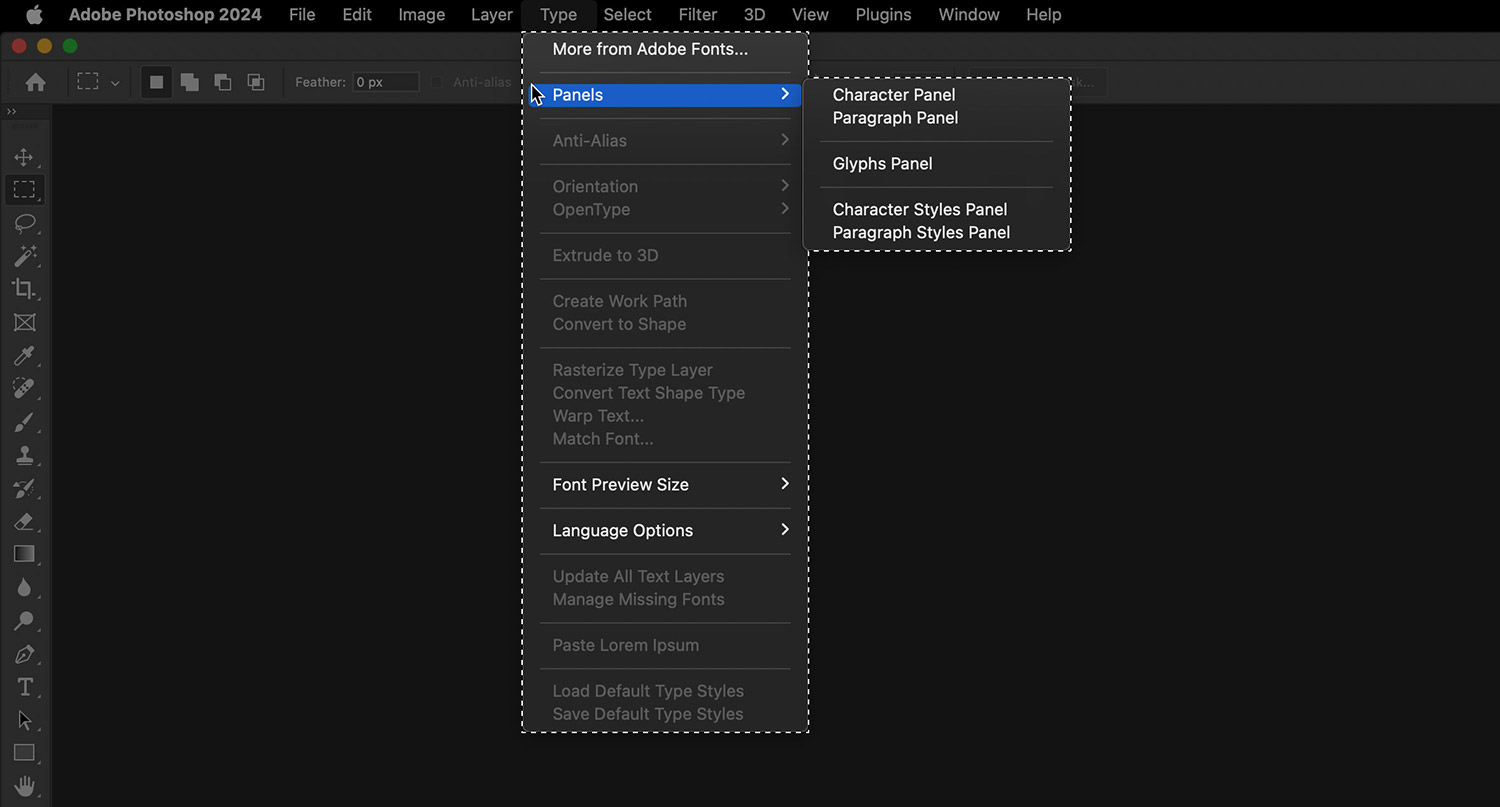This screenshot has width=1500, height=807.
Task: Open the Plugins menu
Action: pos(884,14)
